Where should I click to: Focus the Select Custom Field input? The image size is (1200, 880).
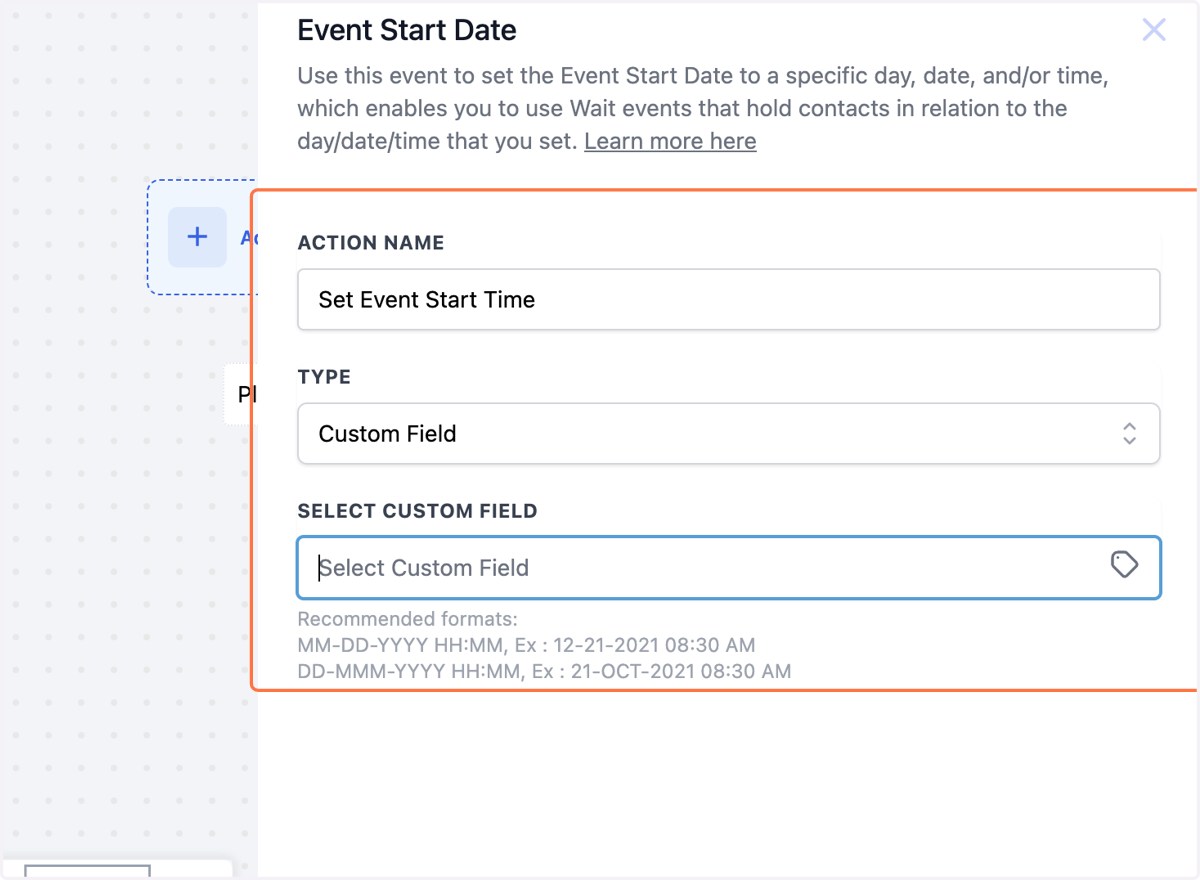729,568
